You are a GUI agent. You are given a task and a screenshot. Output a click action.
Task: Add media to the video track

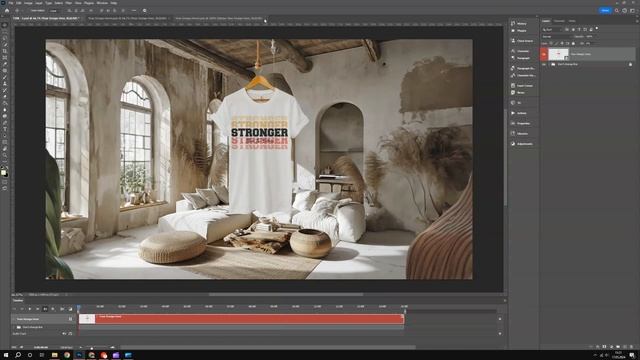(500, 319)
